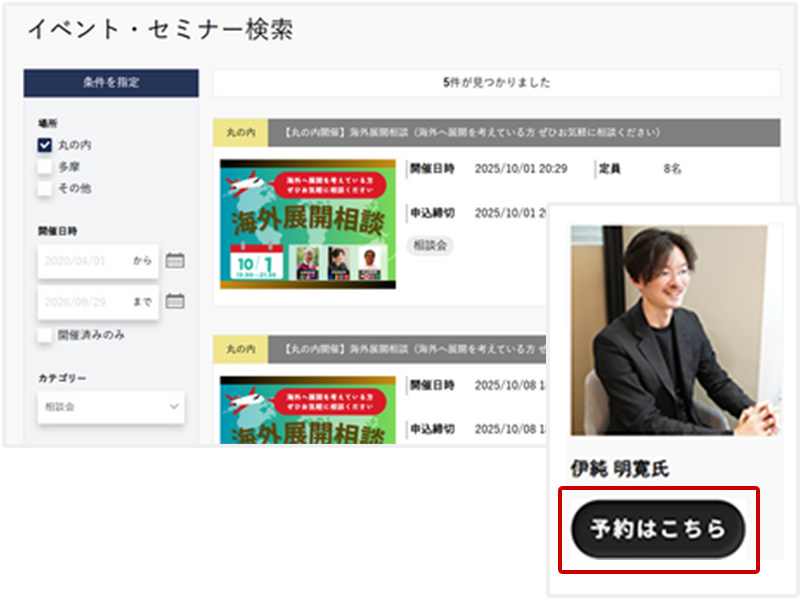Focus the start date field ending in から
The image size is (800, 600).
point(97,261)
